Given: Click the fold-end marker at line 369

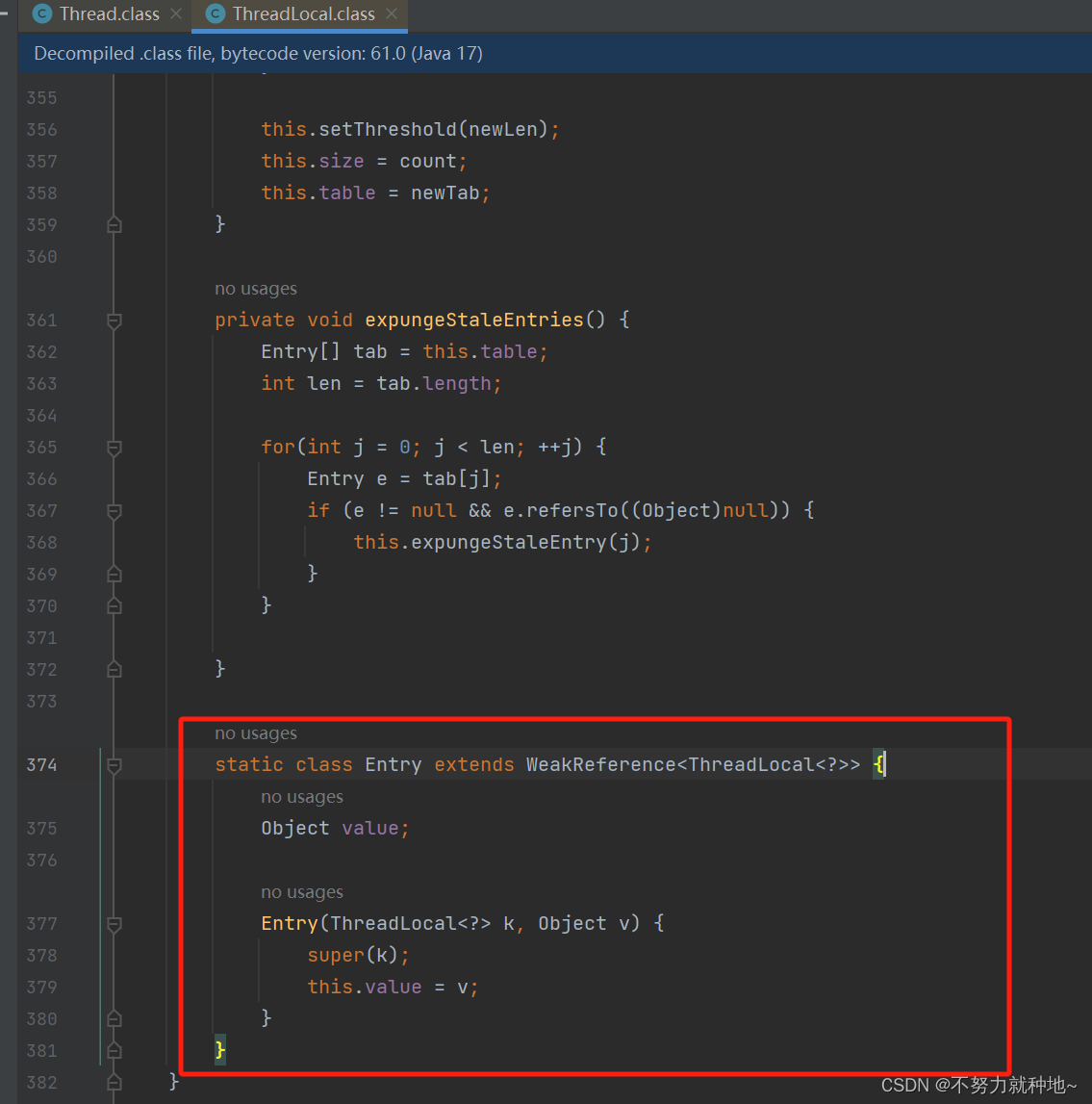Looking at the screenshot, I should point(114,574).
